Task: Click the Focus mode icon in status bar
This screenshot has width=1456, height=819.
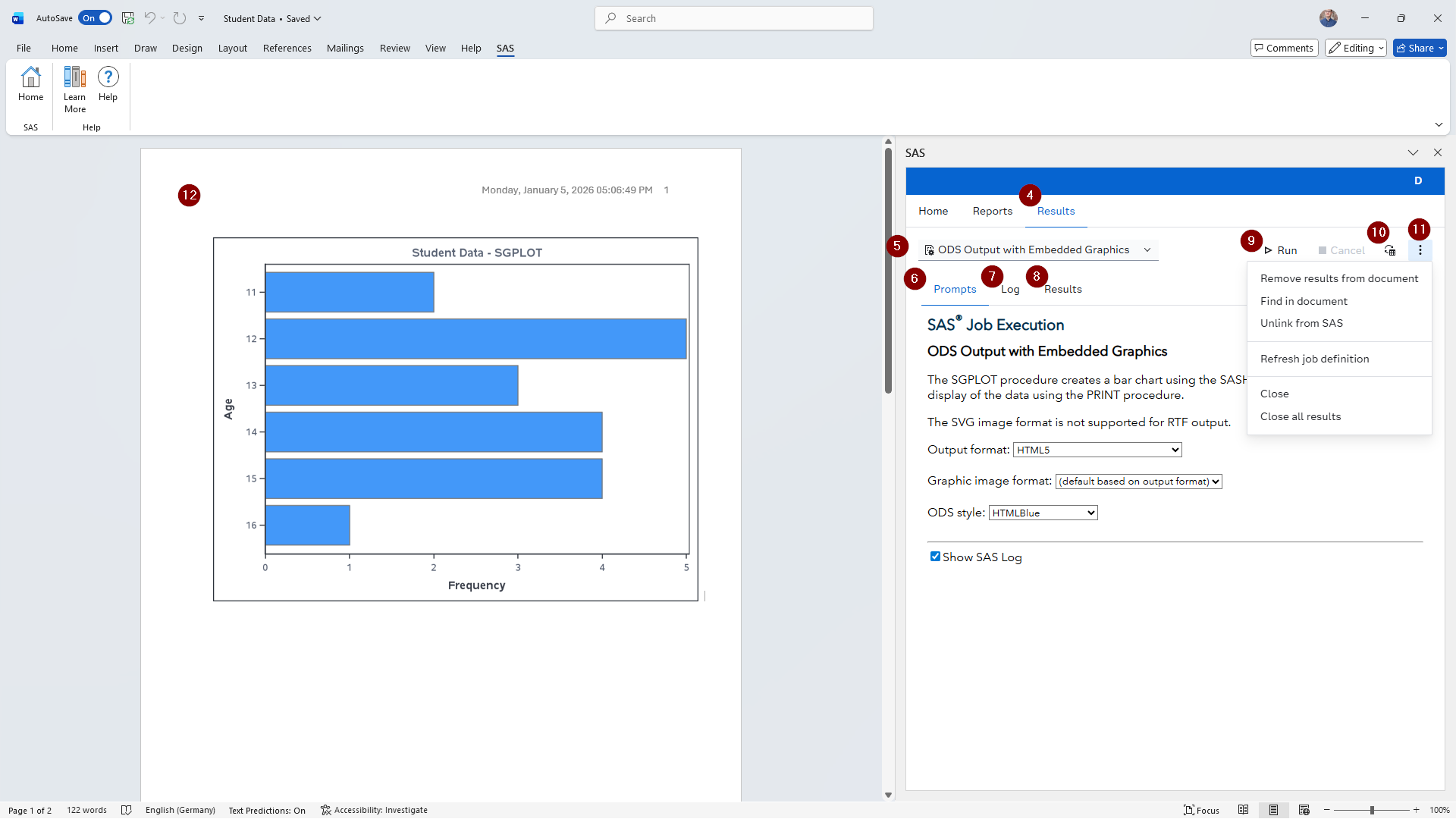Action: (1201, 810)
